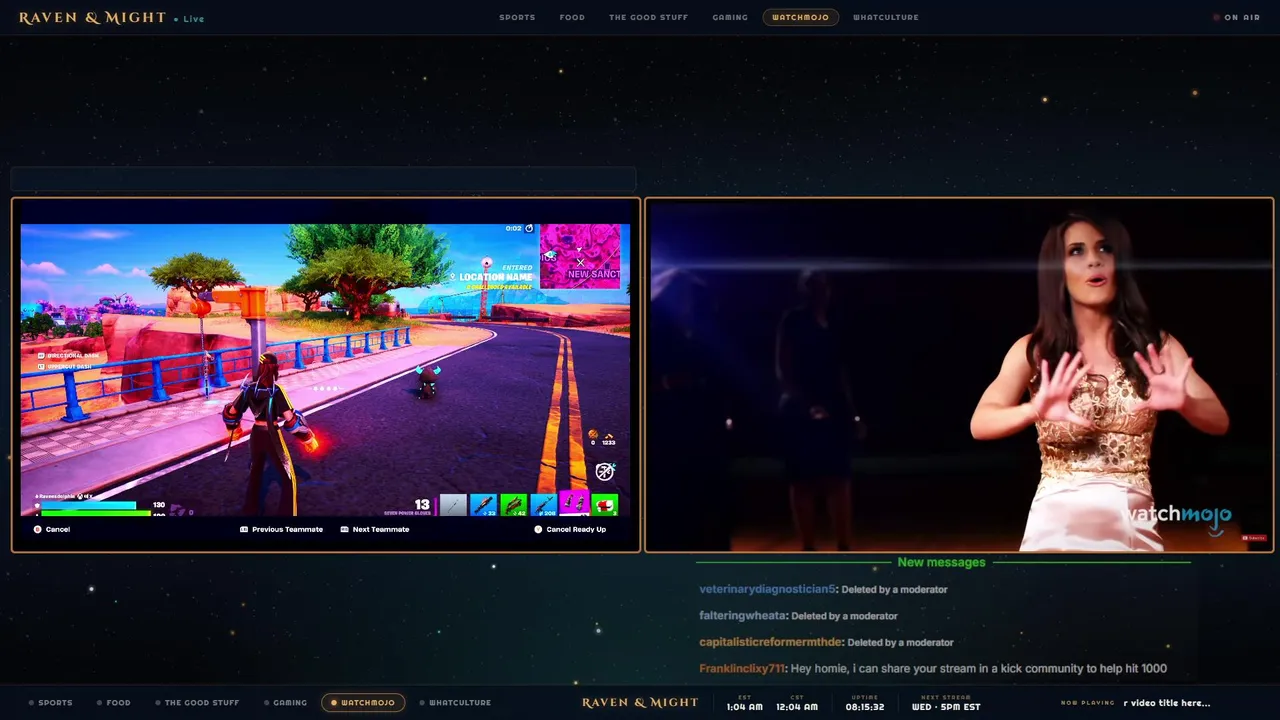Click the elimination count 13 in game
1280x720 pixels.
pyautogui.click(x=422, y=504)
